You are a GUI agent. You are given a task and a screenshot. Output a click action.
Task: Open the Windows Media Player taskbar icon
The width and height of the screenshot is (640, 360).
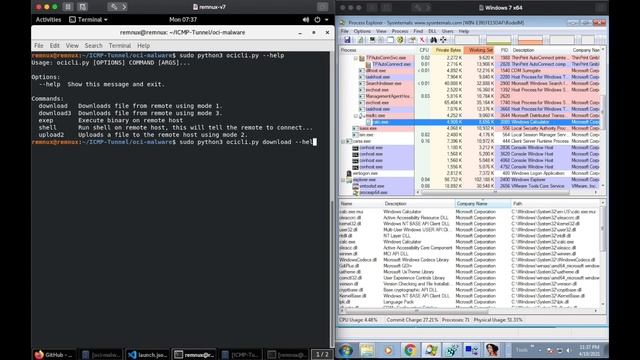point(388,350)
